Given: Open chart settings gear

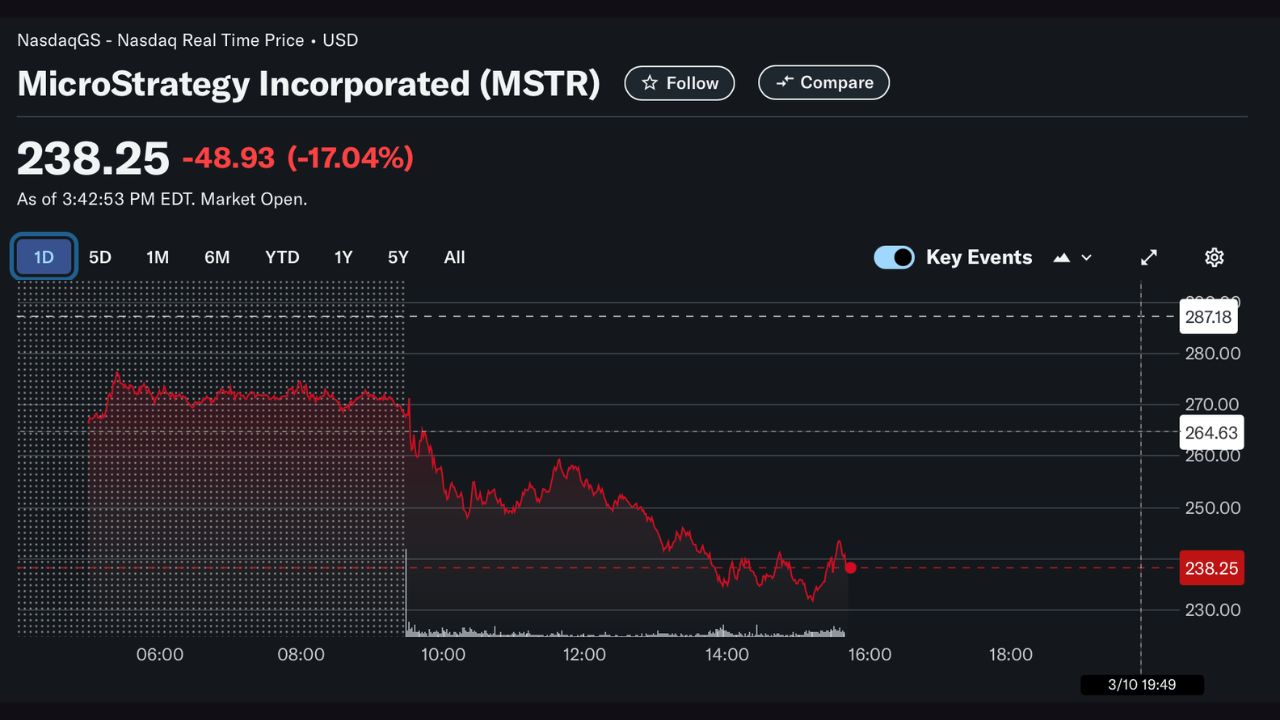Looking at the screenshot, I should pyautogui.click(x=1214, y=257).
